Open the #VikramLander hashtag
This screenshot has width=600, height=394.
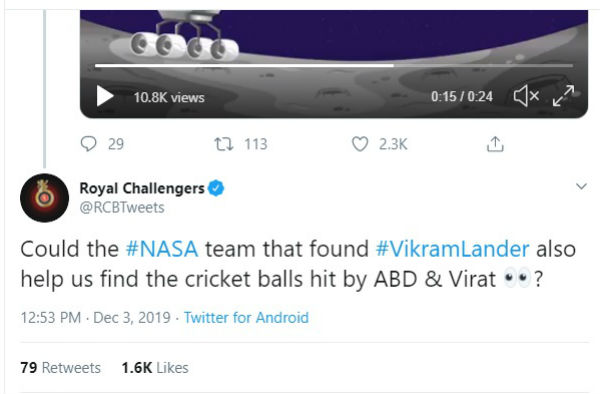(x=452, y=249)
